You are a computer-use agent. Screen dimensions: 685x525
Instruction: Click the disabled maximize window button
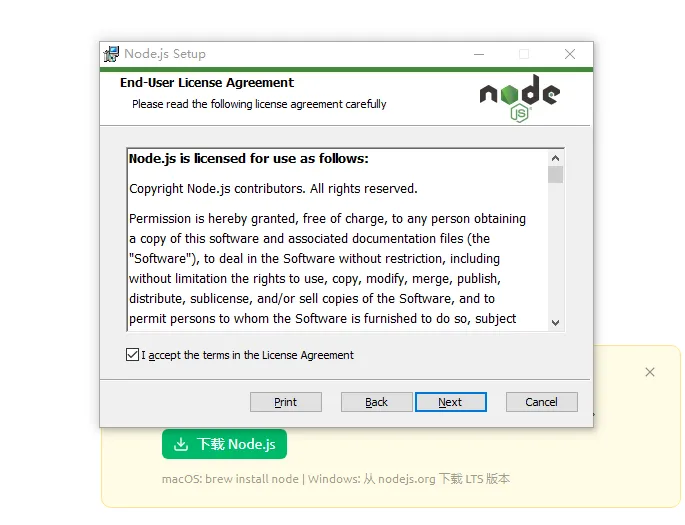pyautogui.click(x=524, y=54)
